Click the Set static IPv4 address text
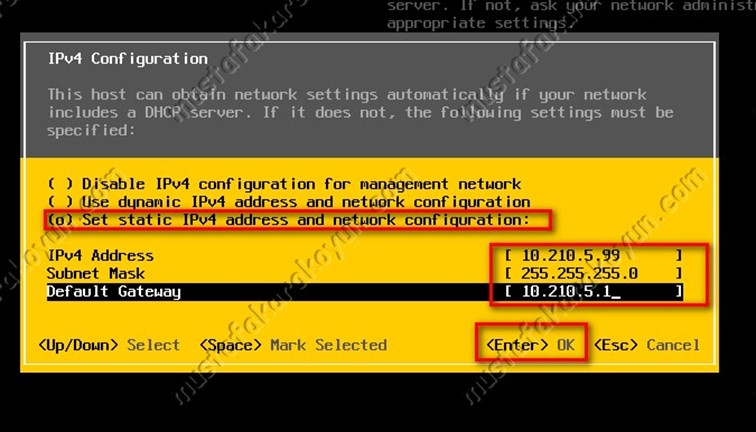 coord(306,220)
